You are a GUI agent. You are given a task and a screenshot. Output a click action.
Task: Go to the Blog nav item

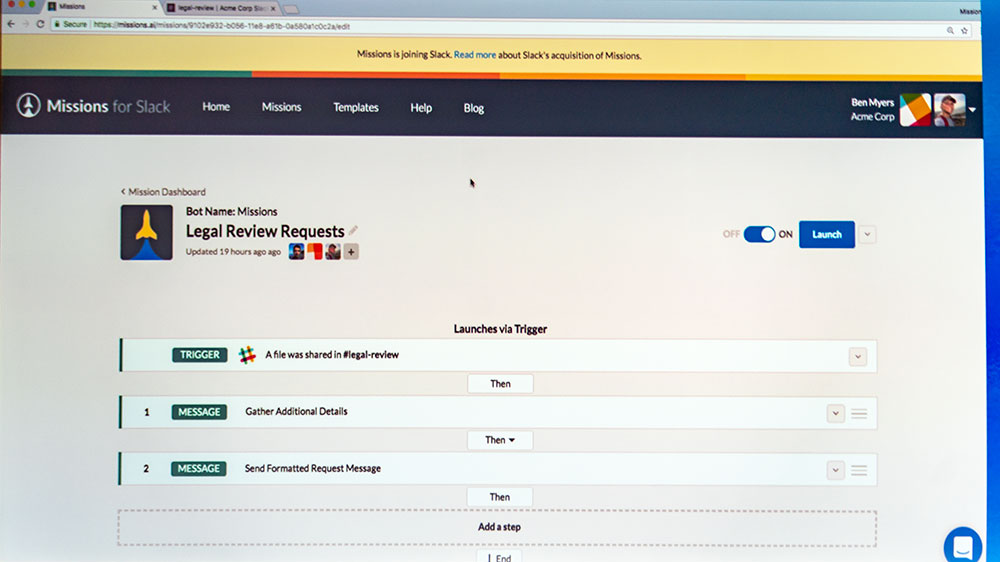pyautogui.click(x=473, y=108)
